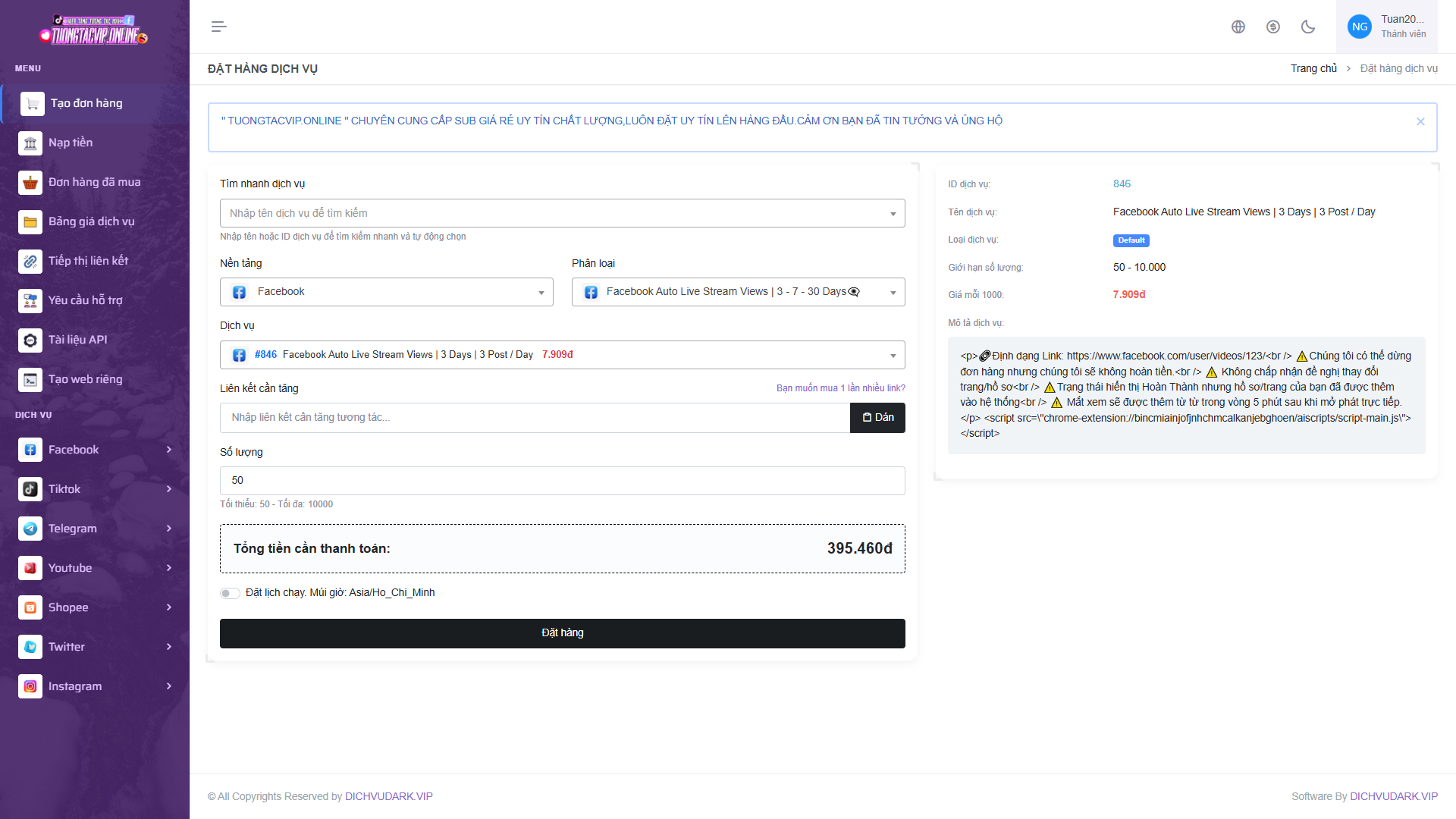Open Tạo web riêng menu item
The width and height of the screenshot is (1456, 819).
pos(95,379)
